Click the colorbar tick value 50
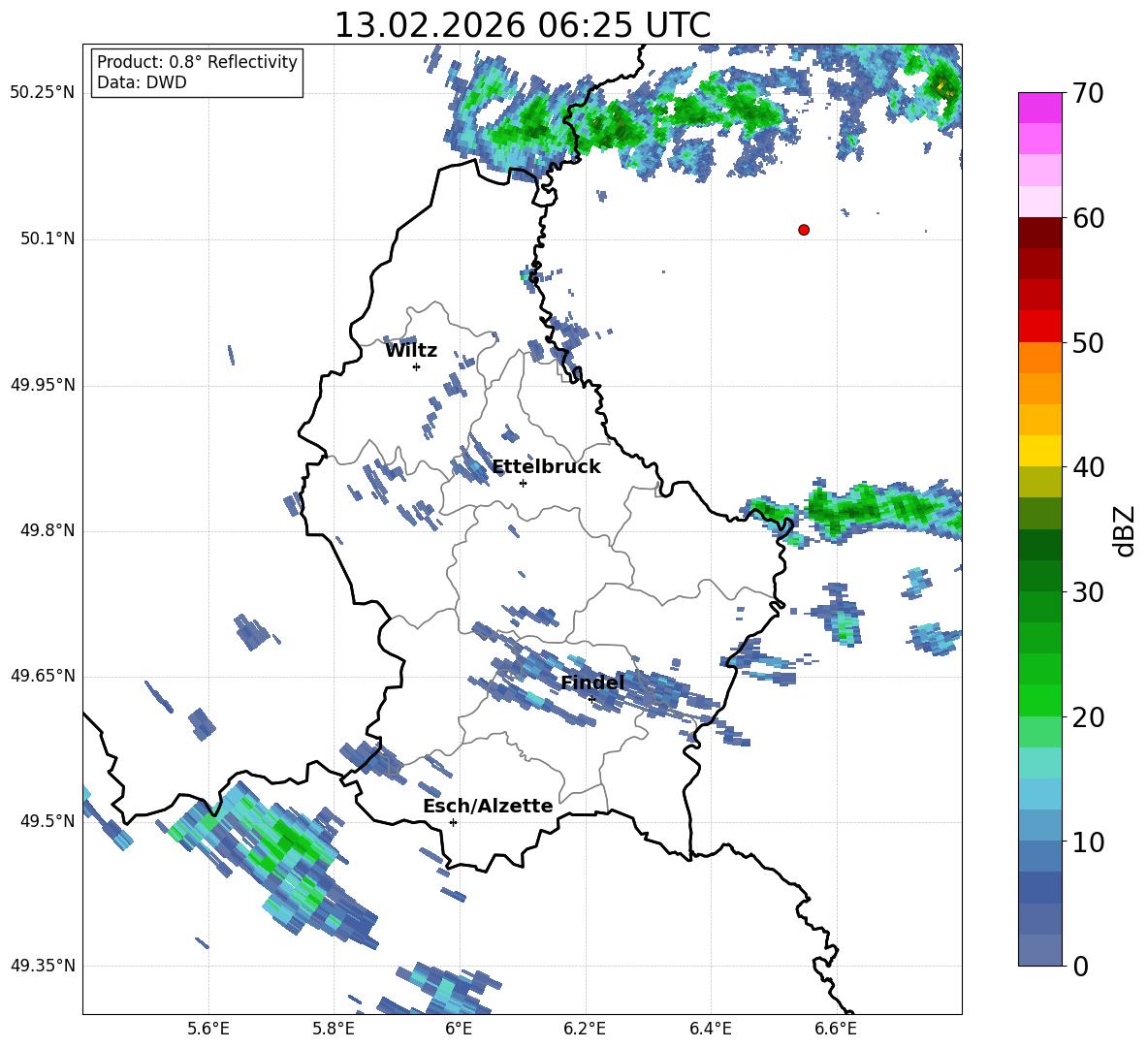This screenshot has width=1148, height=1048. click(x=1088, y=343)
